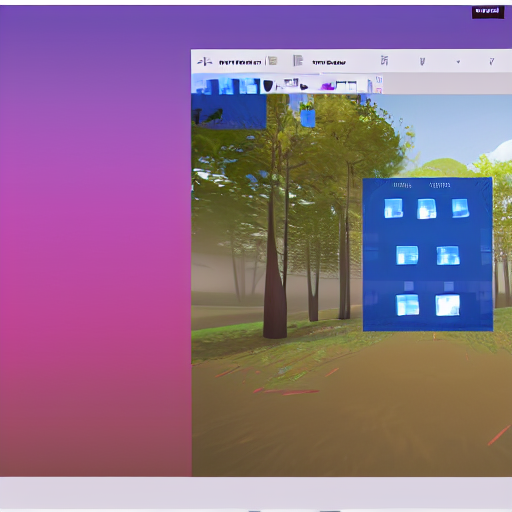Click the document icon before second toolbar label

(x=298, y=61)
